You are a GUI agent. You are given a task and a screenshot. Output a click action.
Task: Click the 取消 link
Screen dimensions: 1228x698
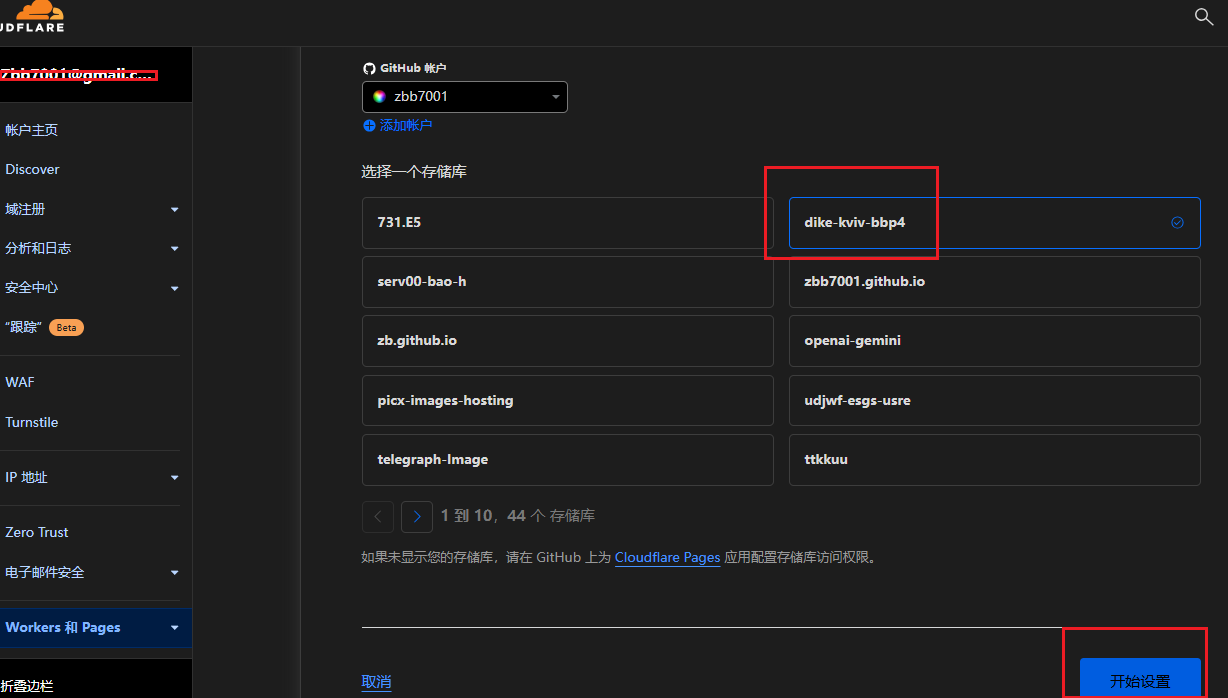pos(376,682)
